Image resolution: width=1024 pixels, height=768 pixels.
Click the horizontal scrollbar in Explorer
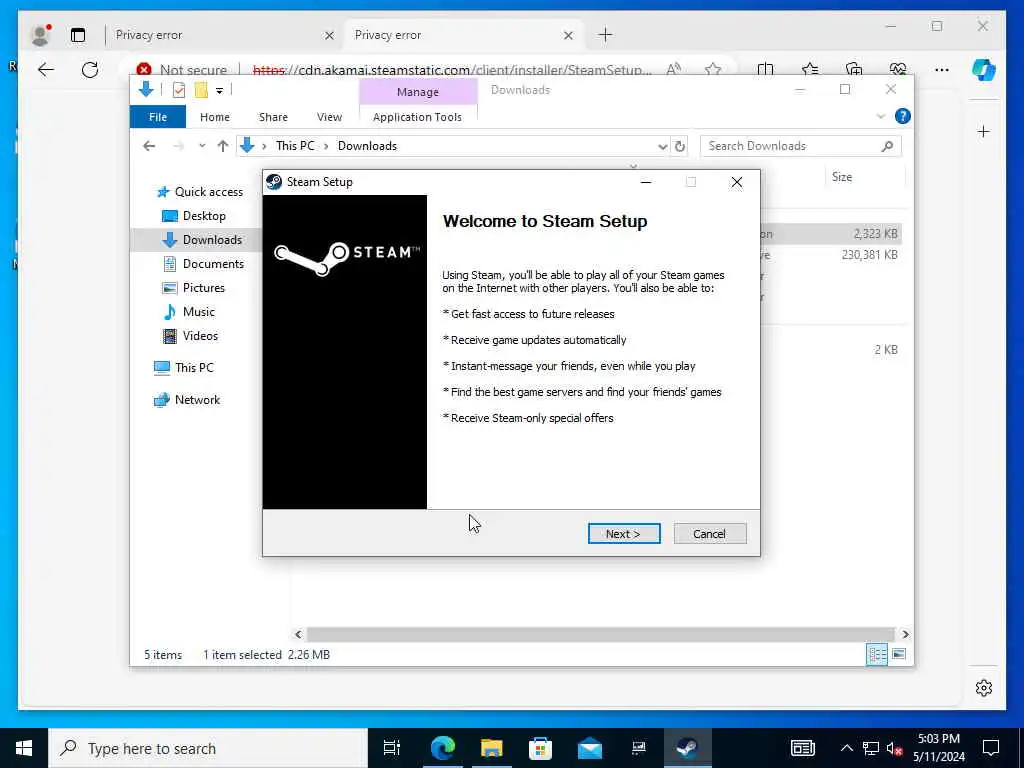point(600,634)
